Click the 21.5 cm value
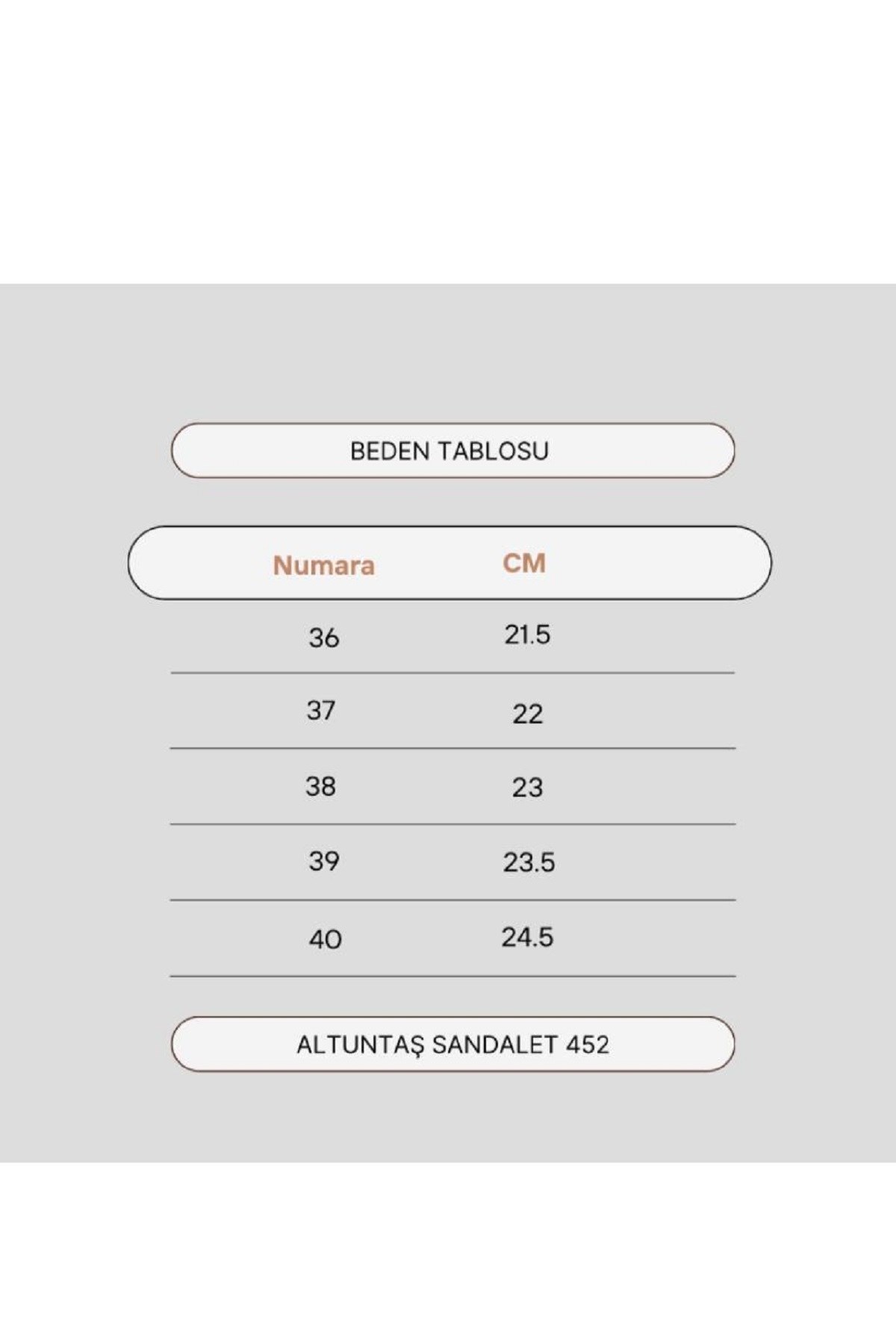Screen dimensions: 896x1344 tap(527, 635)
